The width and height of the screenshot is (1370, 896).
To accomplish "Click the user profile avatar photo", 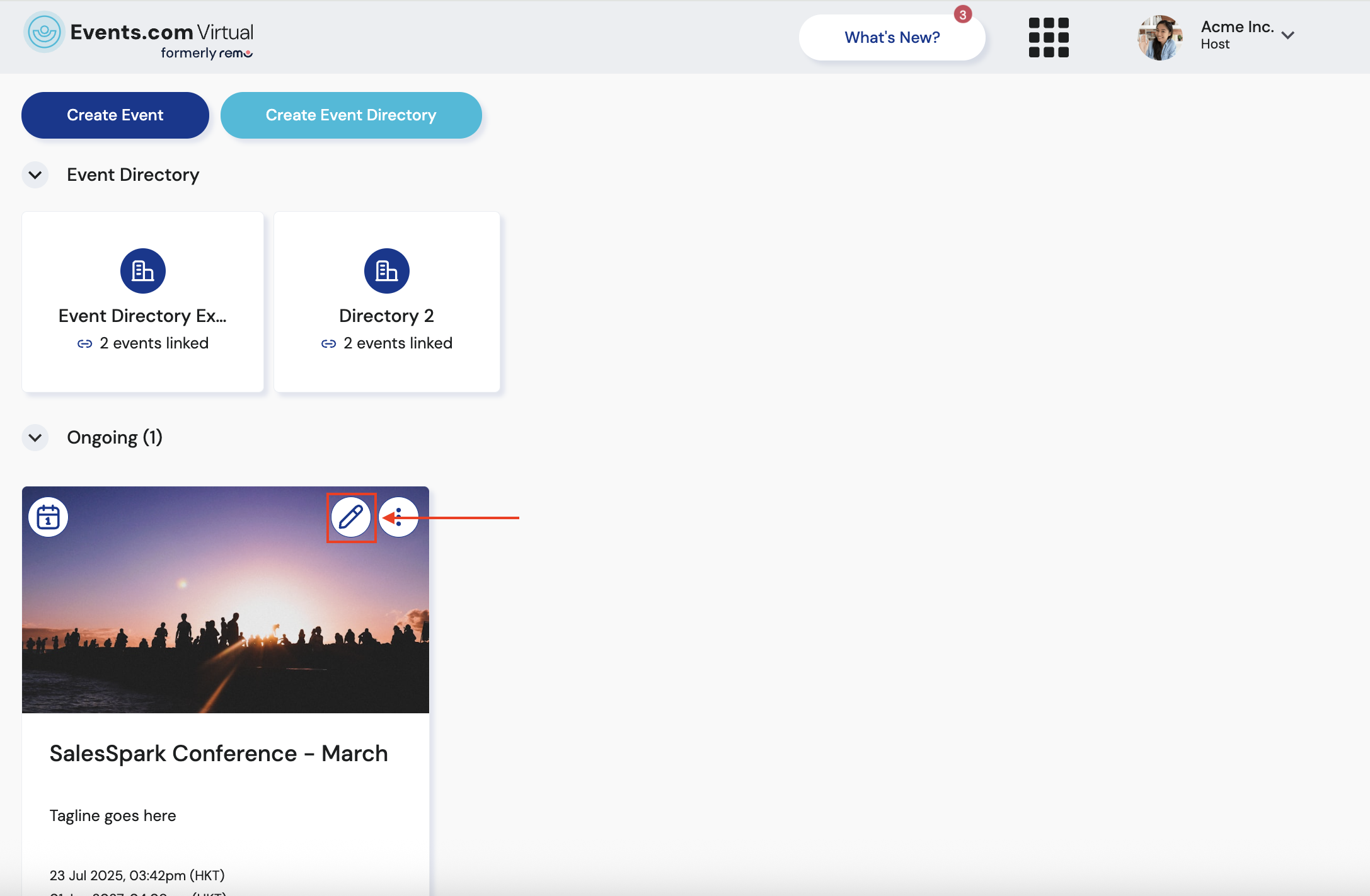I will [1160, 37].
